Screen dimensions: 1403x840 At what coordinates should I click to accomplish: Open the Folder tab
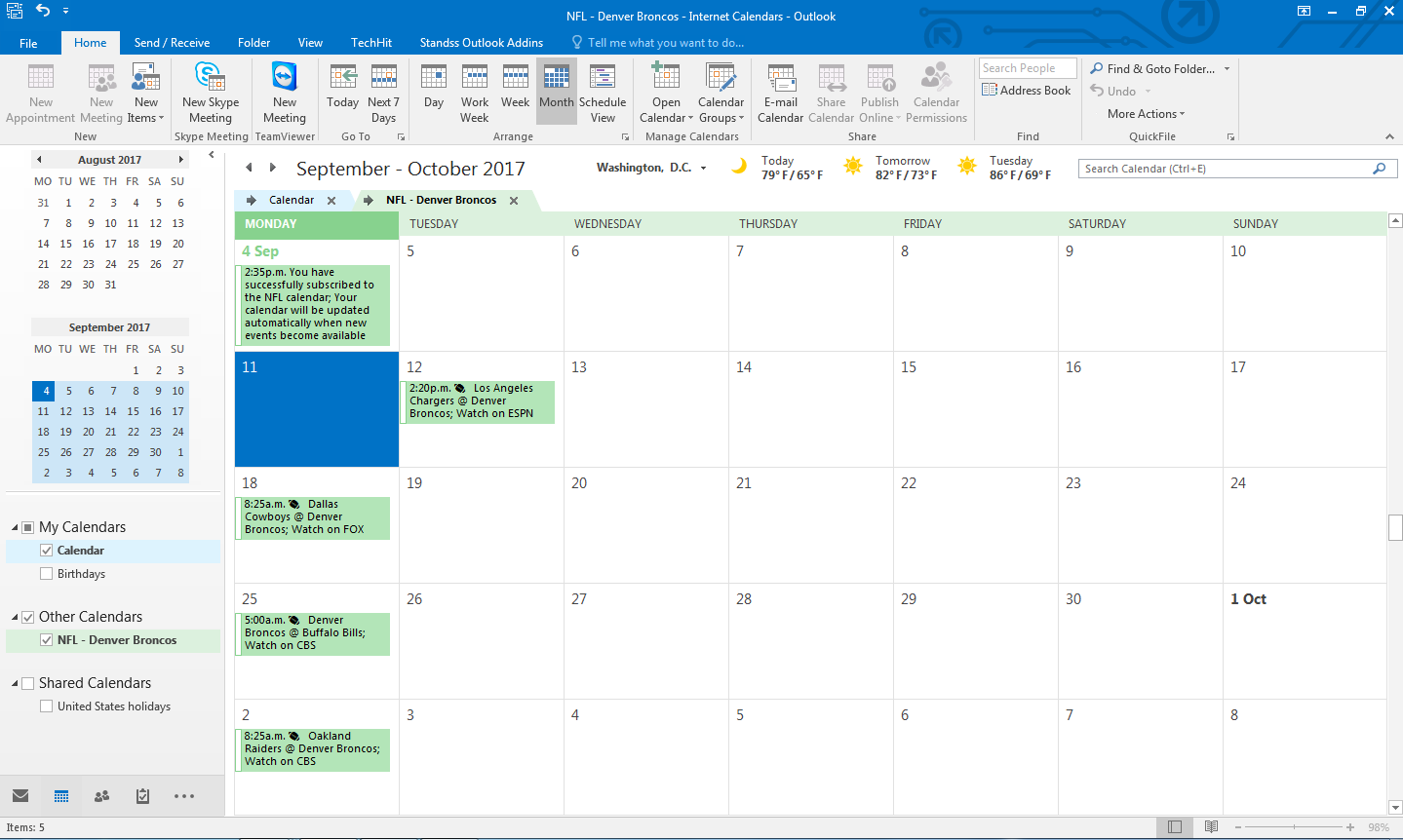click(x=253, y=43)
